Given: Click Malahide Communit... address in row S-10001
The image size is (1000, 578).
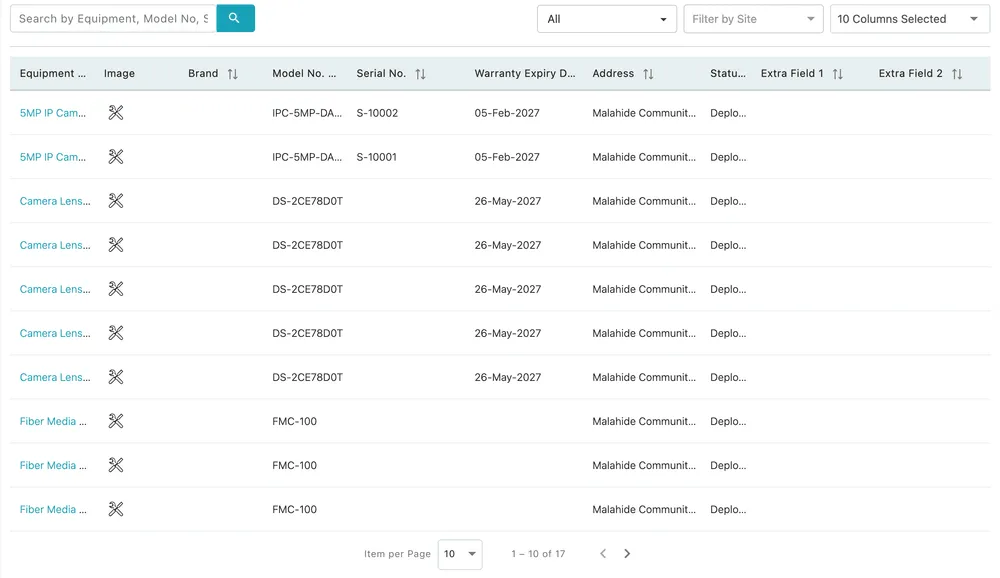Looking at the screenshot, I should tap(644, 157).
